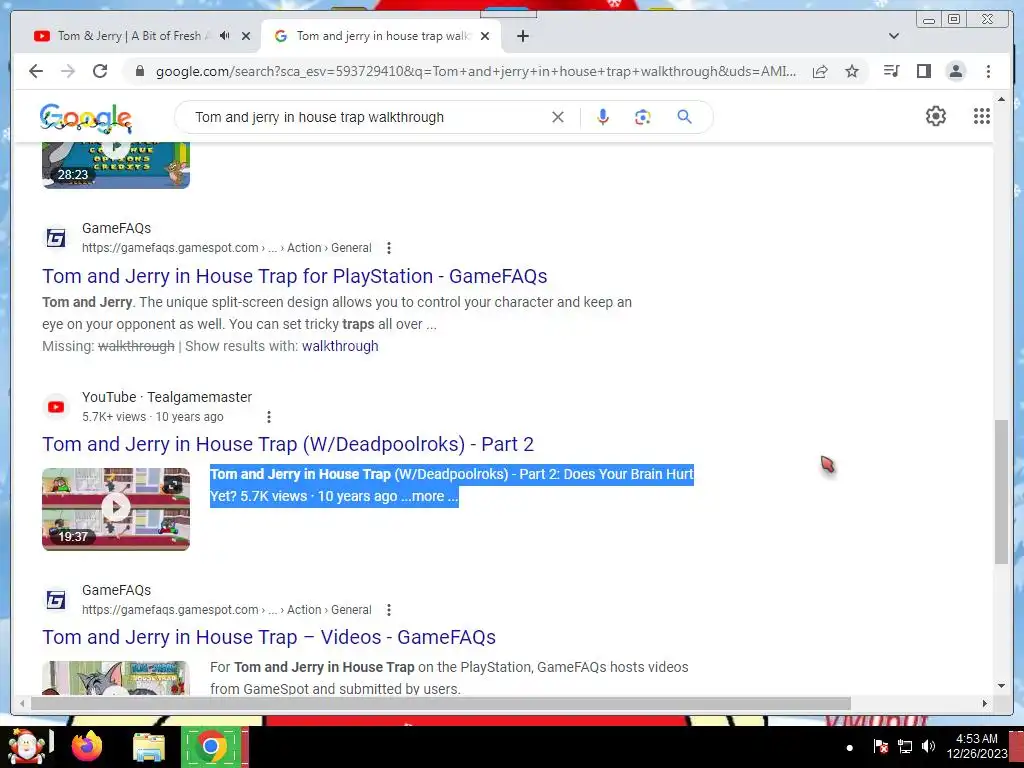Click the horizontal scroll right arrow
The width and height of the screenshot is (1024, 768).
pyautogui.click(x=985, y=703)
